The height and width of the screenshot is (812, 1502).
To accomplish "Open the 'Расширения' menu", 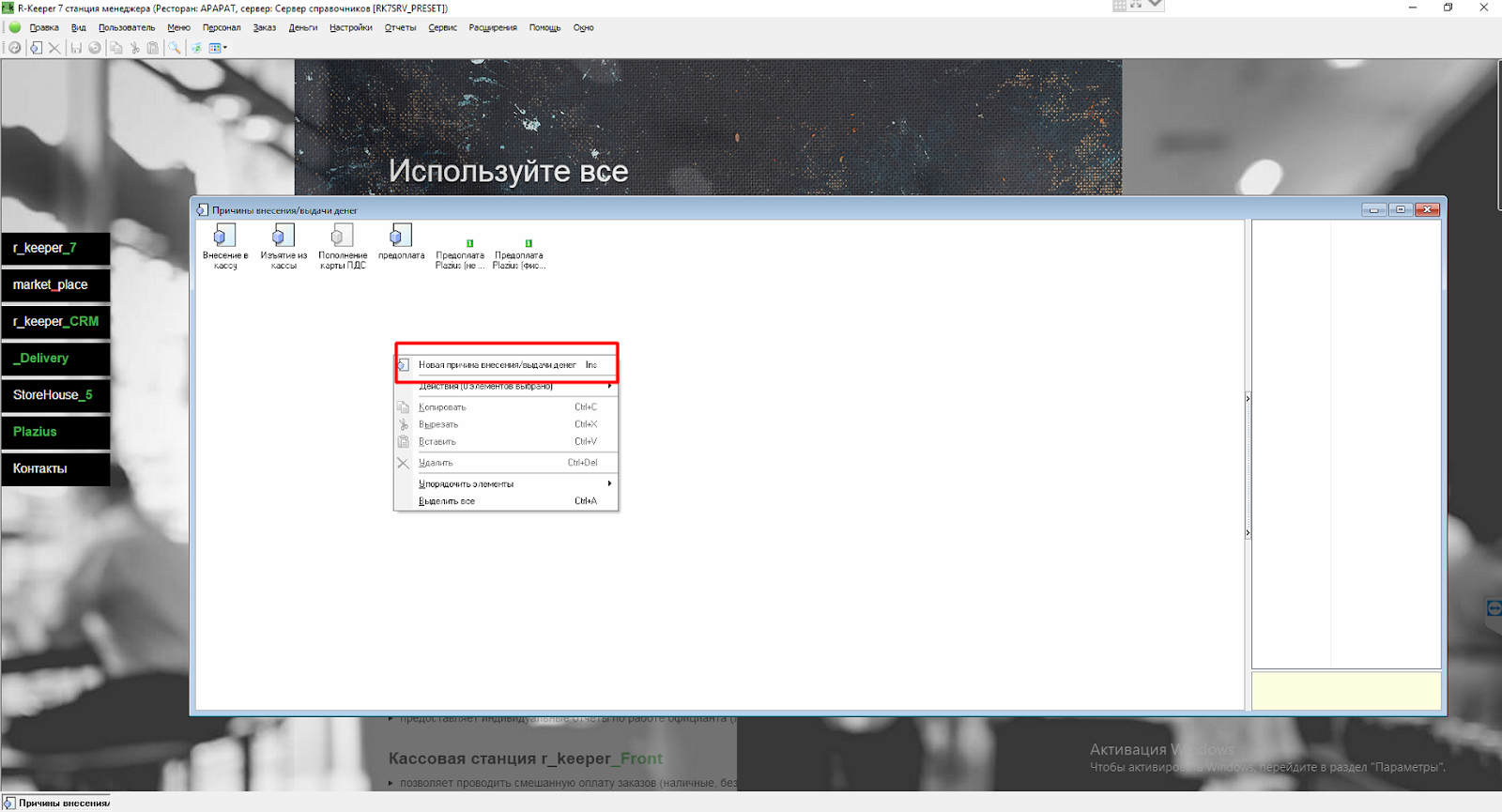I will [493, 27].
